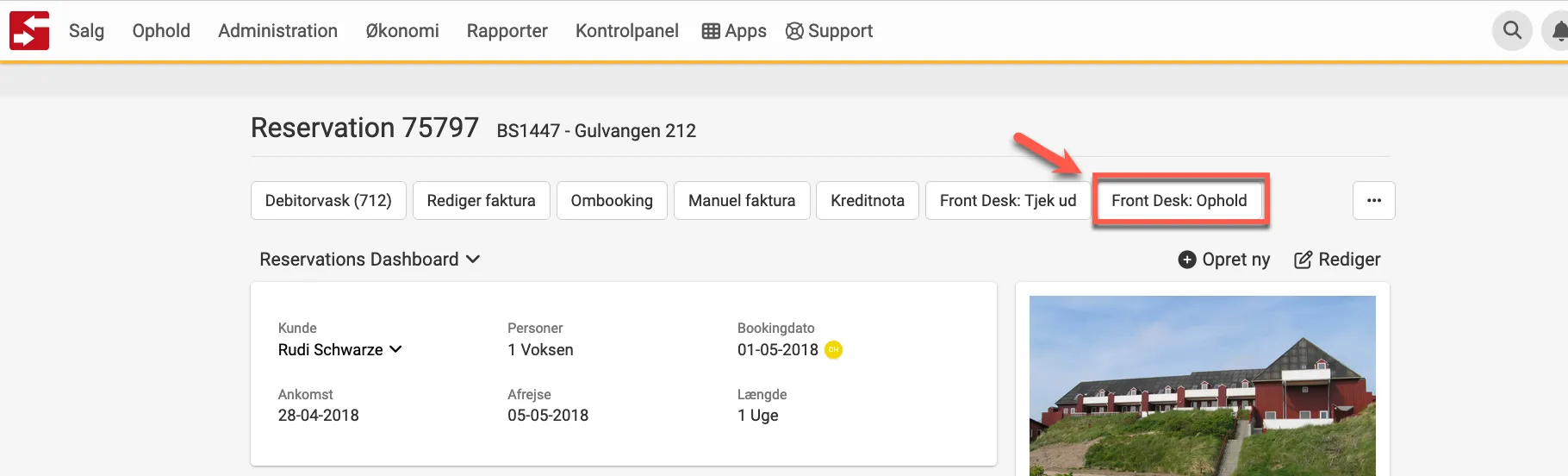The image size is (1568, 476).
Task: Click the Kreditnota button
Action: pos(867,200)
